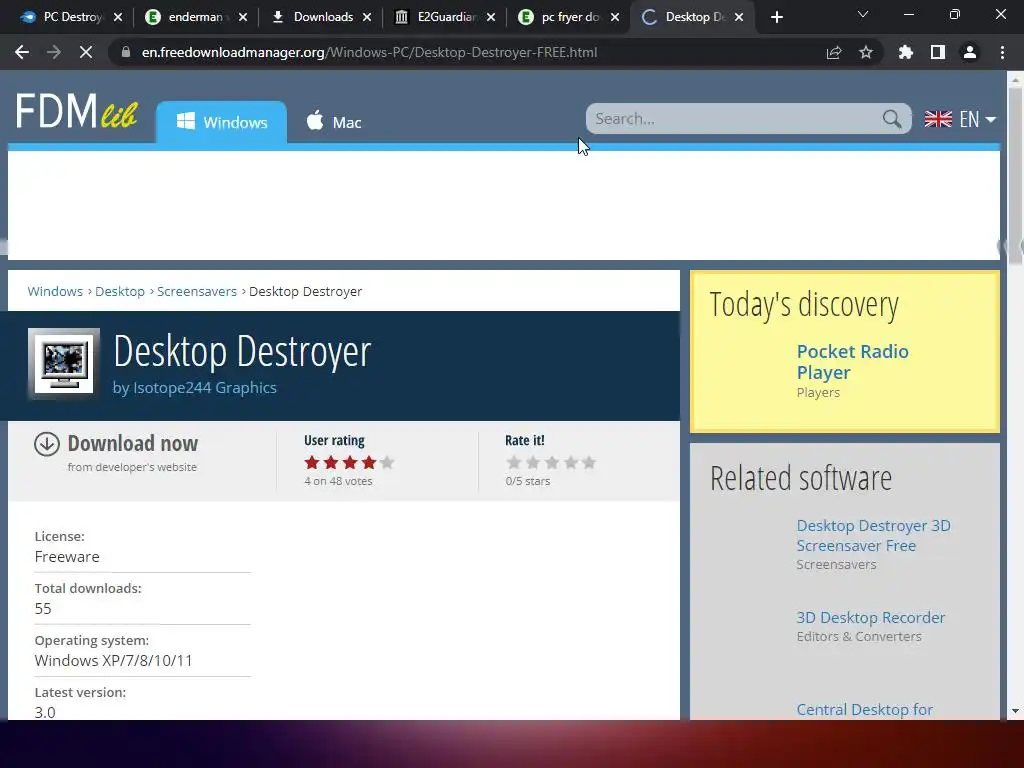Open the share page icon in address bar
This screenshot has width=1024, height=768.
(834, 52)
